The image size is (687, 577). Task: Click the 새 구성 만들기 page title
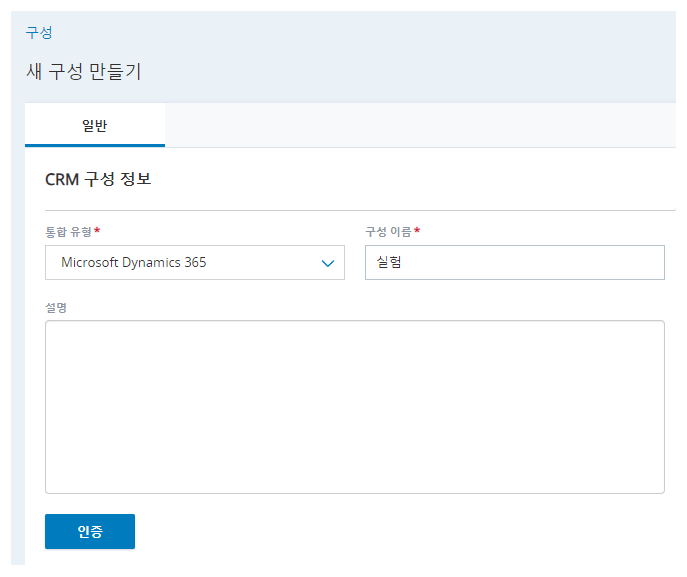pos(84,71)
